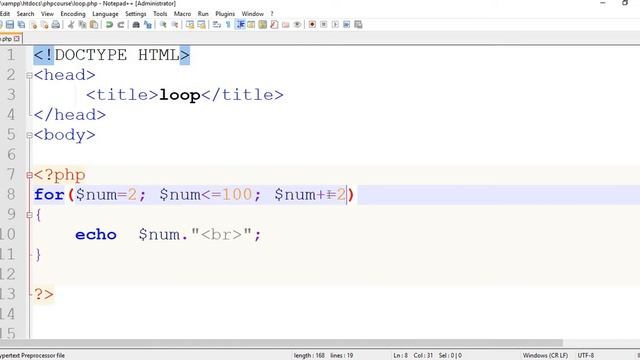Image resolution: width=640 pixels, height=360 pixels.
Task: Click 'Windows (CR LF)' in the status bar
Action: [545, 356]
